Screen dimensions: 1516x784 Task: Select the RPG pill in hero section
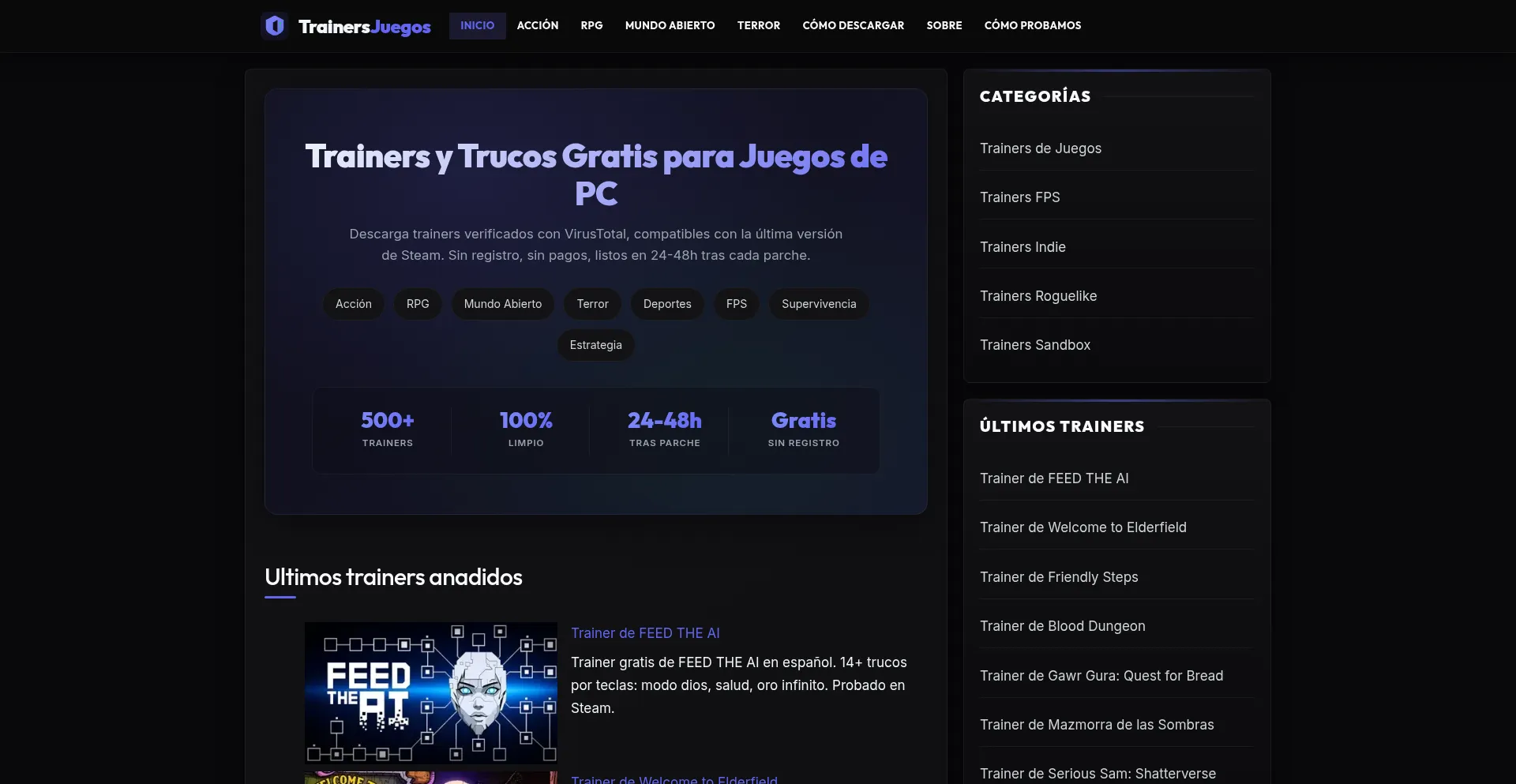click(418, 304)
